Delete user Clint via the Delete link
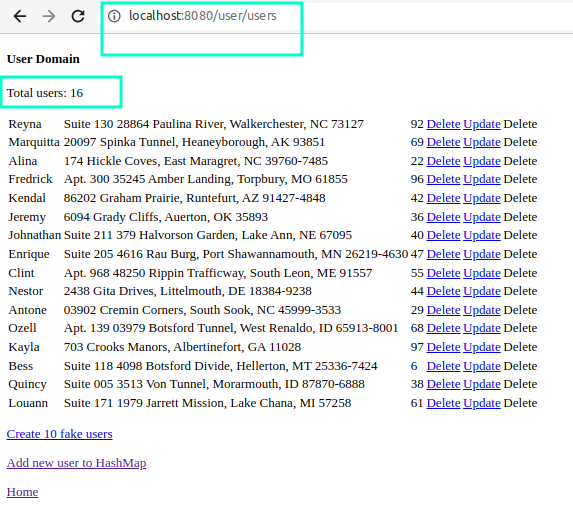 click(x=443, y=273)
